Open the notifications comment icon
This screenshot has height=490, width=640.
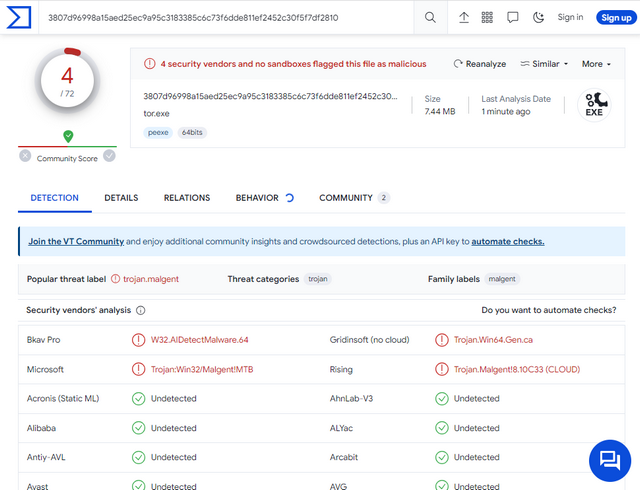point(513,17)
